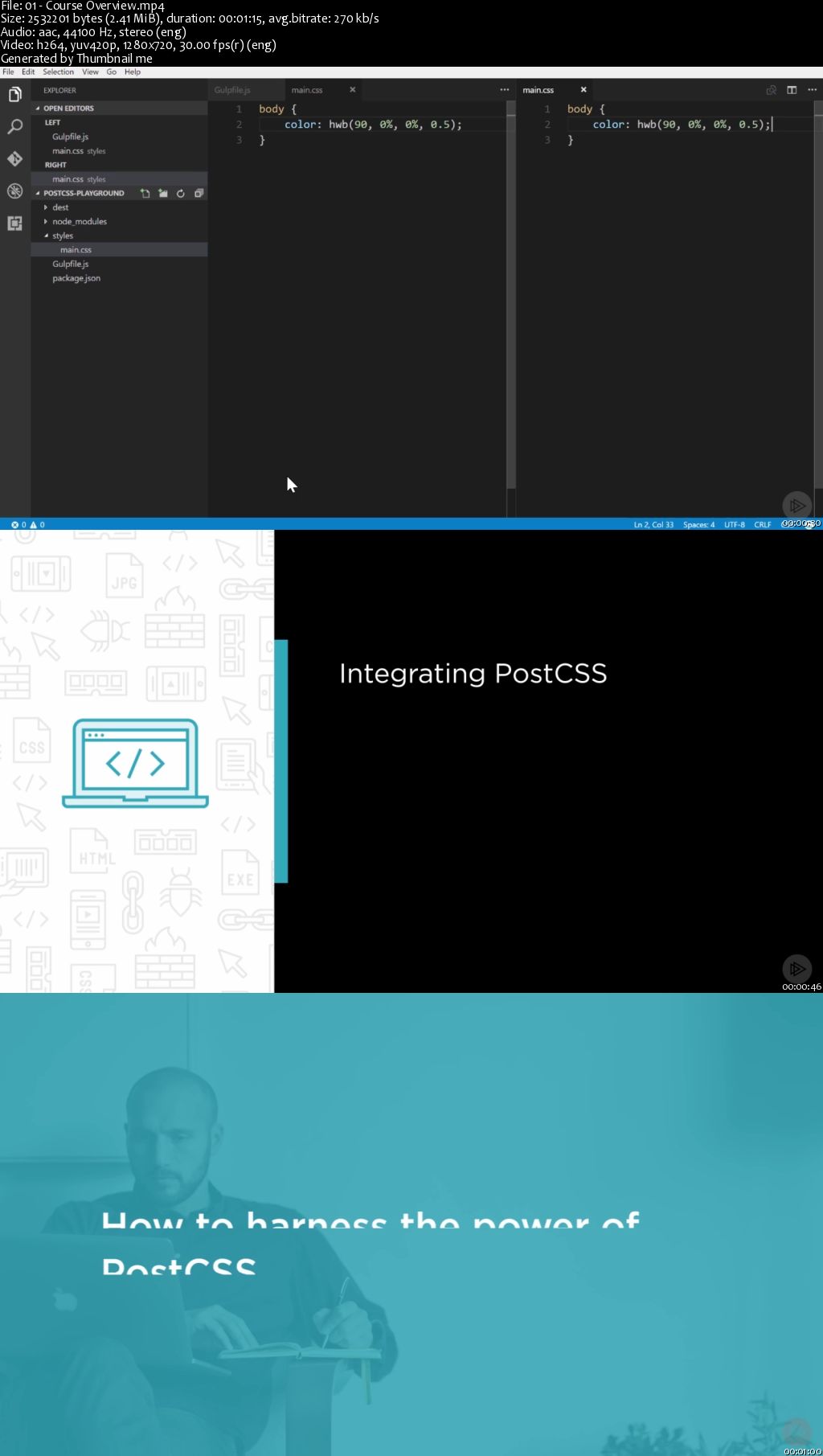Screen dimensions: 823x1456
Task: Open the View menu
Action: tap(90, 72)
